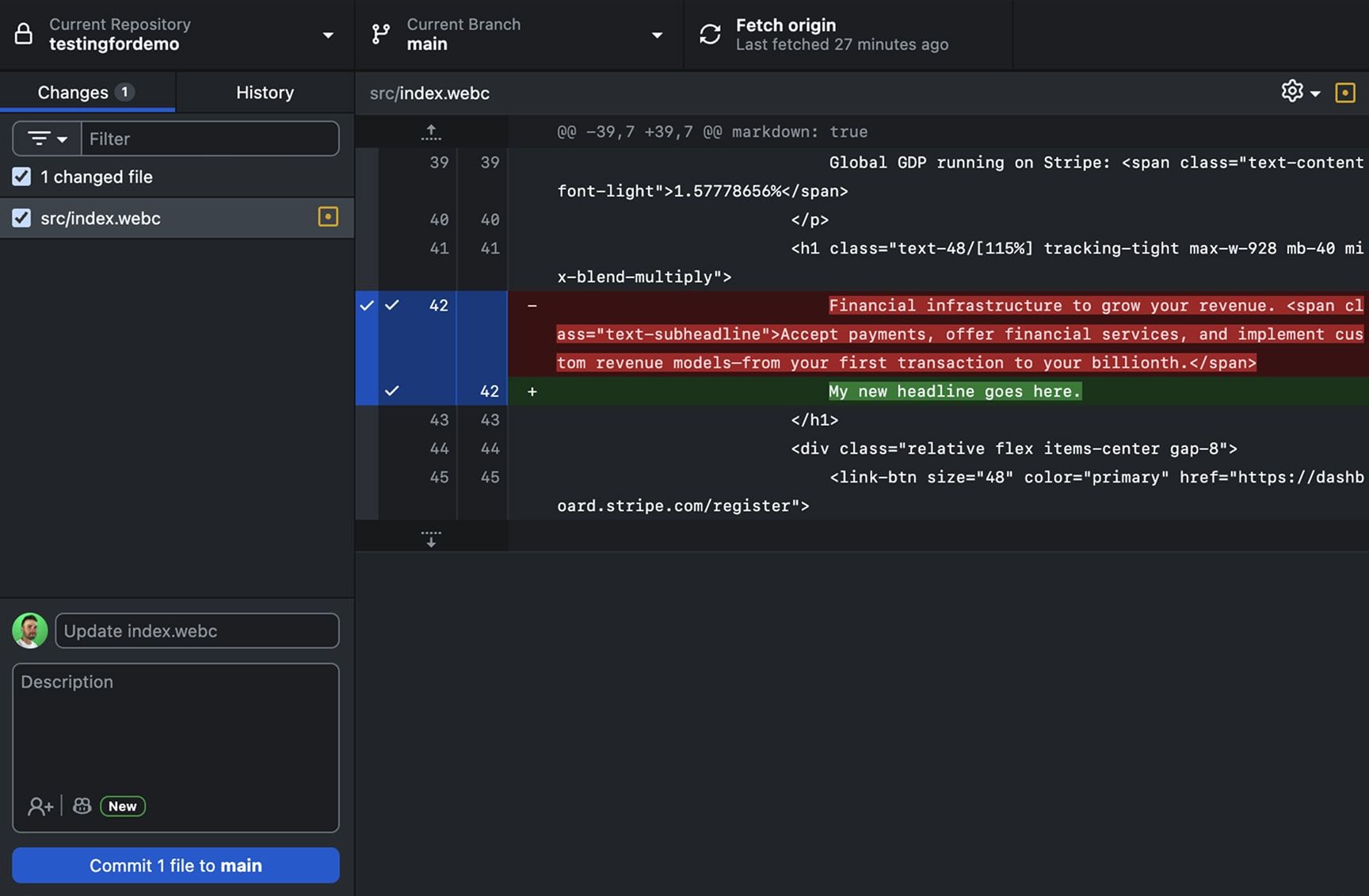1369x896 pixels.
Task: Click the add co-authors icon
Action: 40,806
